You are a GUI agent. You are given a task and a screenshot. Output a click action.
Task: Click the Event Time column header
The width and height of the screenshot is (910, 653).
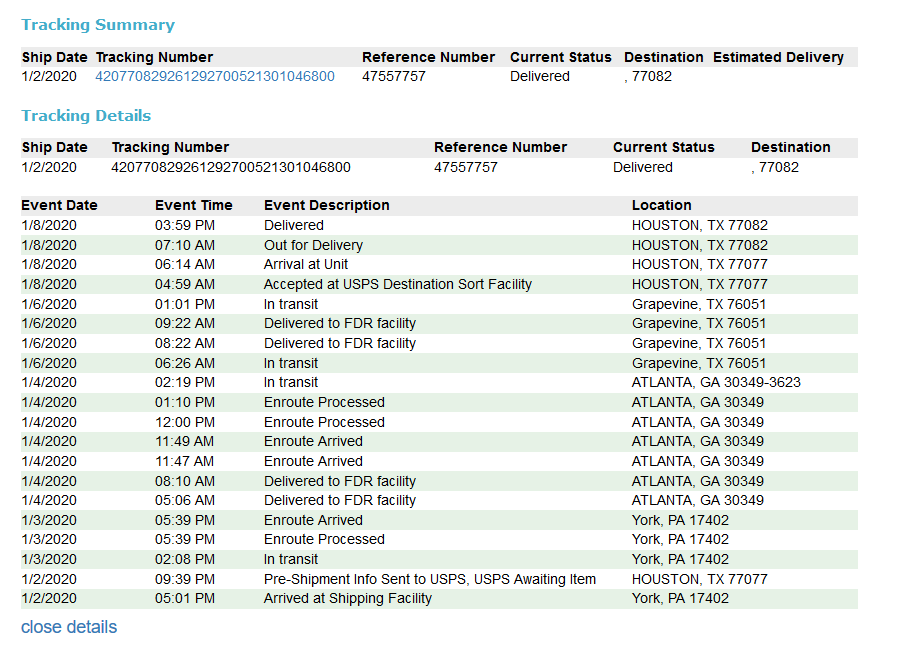click(x=193, y=205)
